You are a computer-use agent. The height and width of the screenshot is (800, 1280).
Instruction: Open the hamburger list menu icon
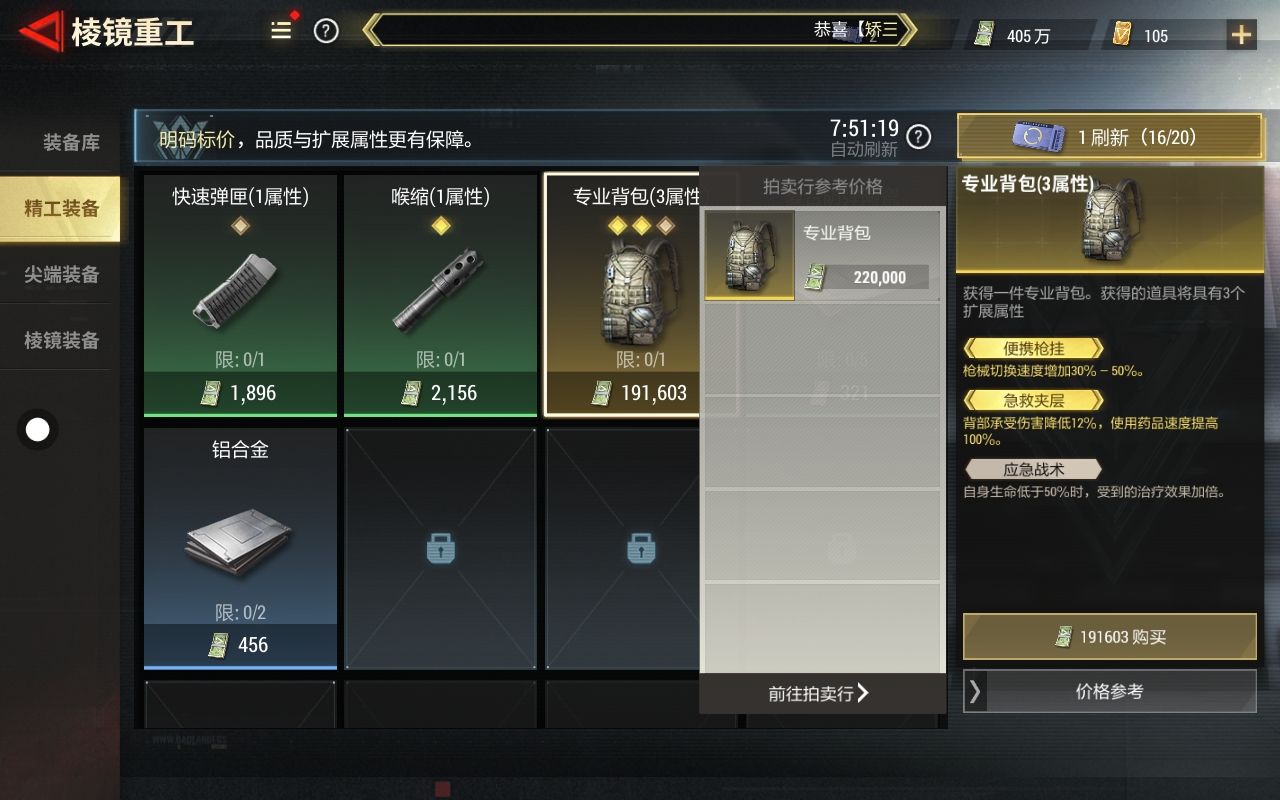coord(281,30)
